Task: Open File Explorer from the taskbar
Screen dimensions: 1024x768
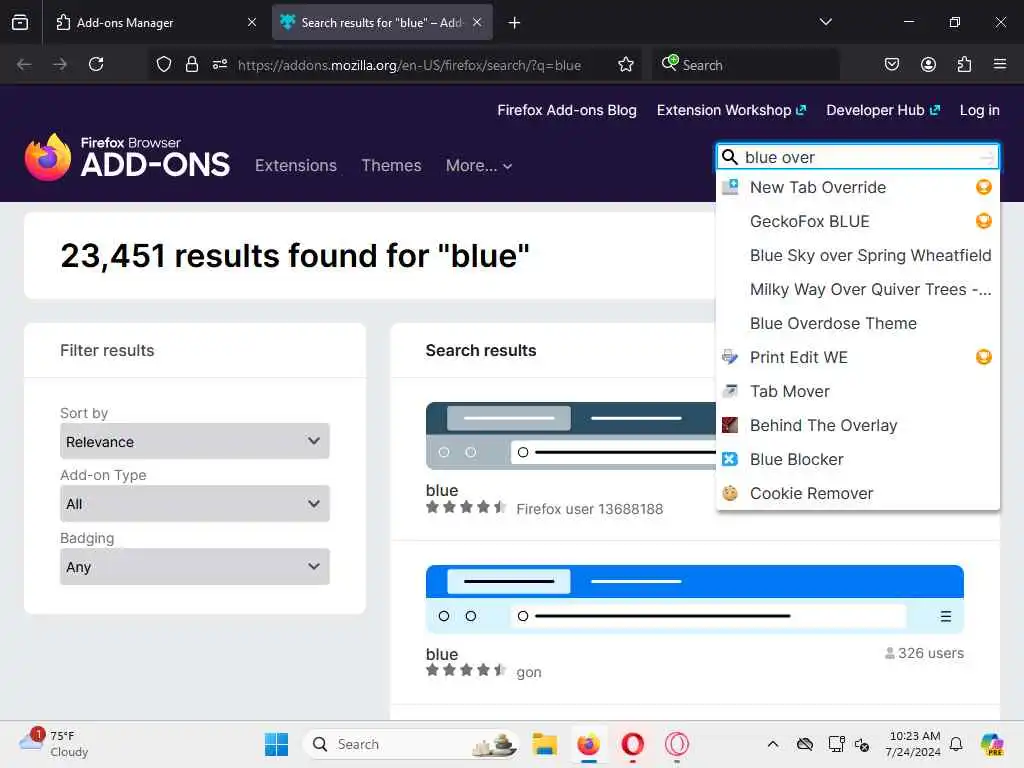Action: coord(544,744)
